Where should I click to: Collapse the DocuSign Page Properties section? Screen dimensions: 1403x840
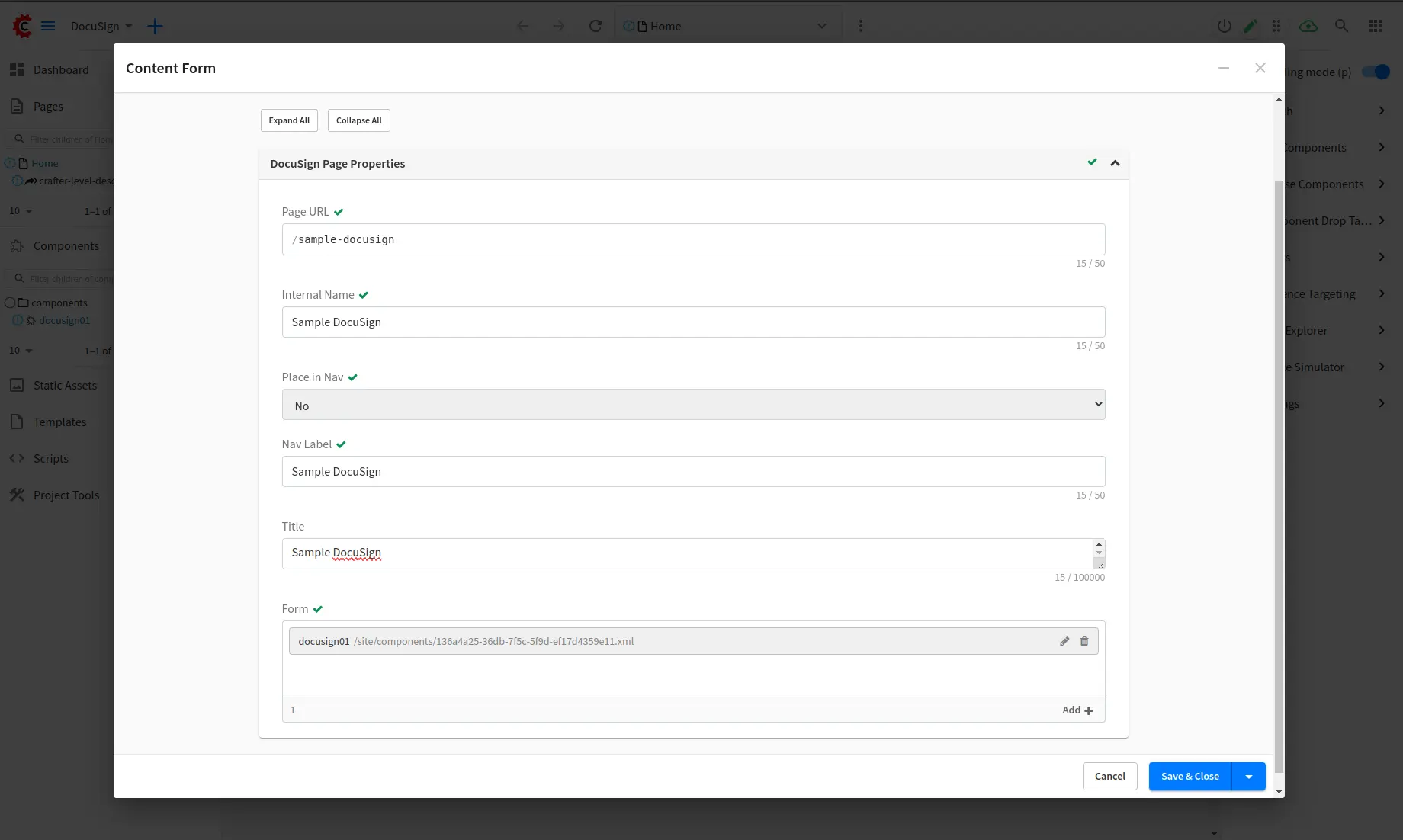(x=1115, y=163)
